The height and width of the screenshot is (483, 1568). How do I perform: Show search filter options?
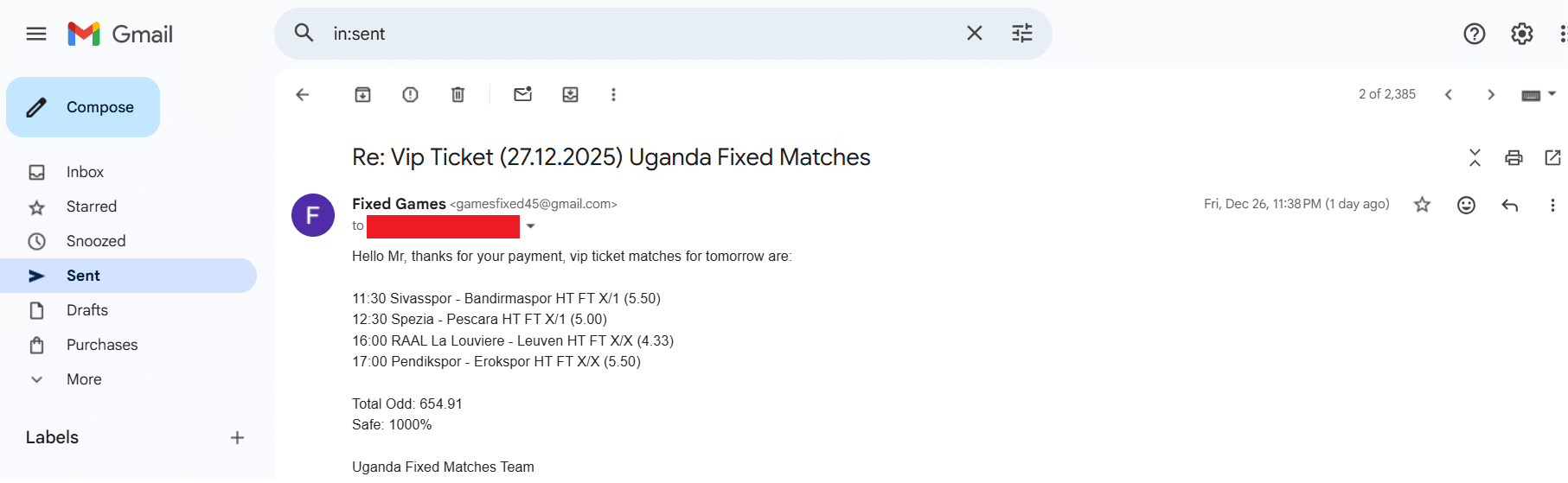tap(1021, 34)
